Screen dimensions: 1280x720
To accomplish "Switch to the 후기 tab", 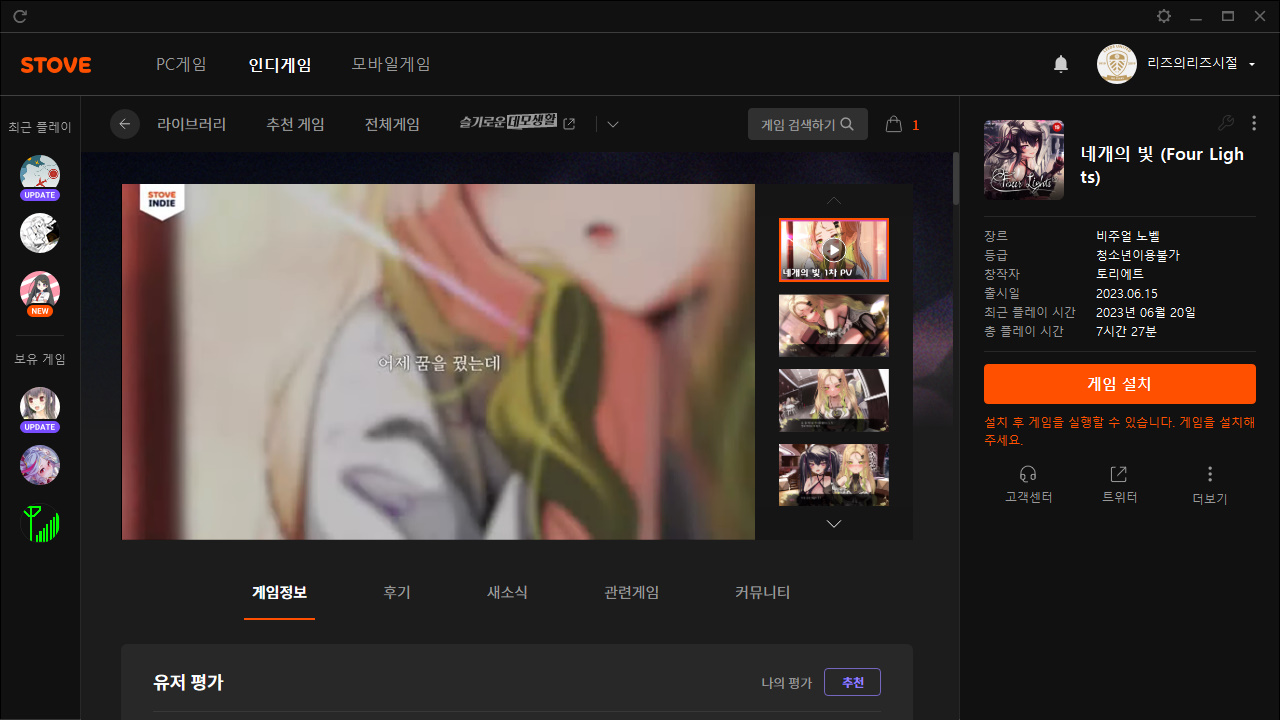I will [397, 592].
